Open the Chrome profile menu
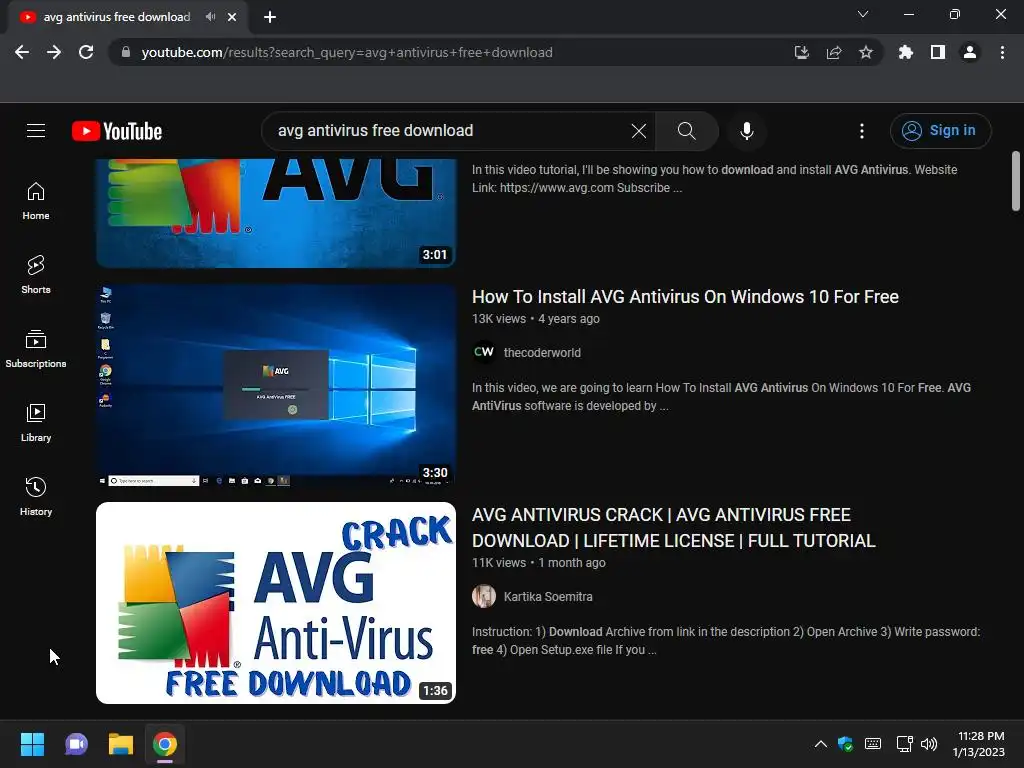 970,52
